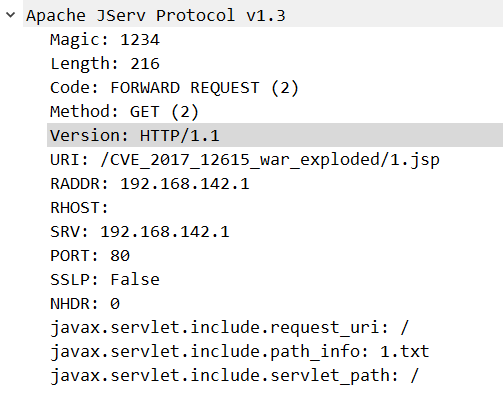Select the Apache JServ Protocol v1.3 header row
This screenshot has width=503, height=418.
(263, 15)
